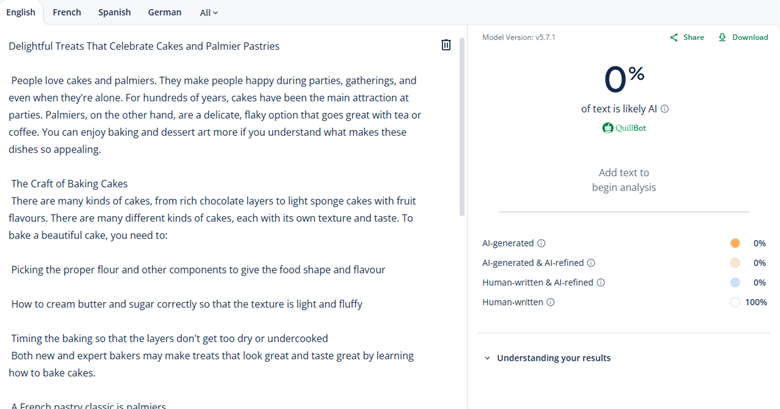Click the white Human-written color dot
This screenshot has height=409, width=780.
[735, 302]
